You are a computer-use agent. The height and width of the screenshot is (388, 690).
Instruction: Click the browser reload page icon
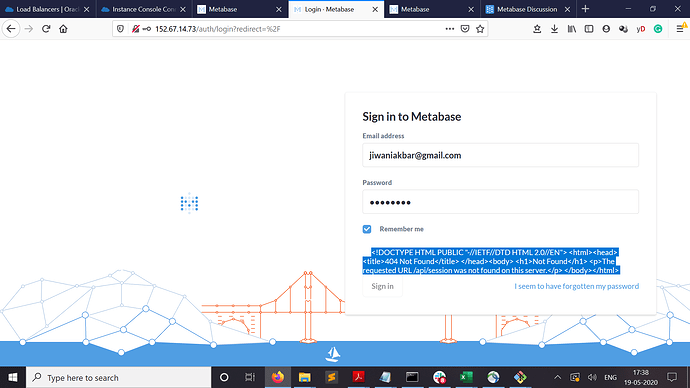[46, 29]
